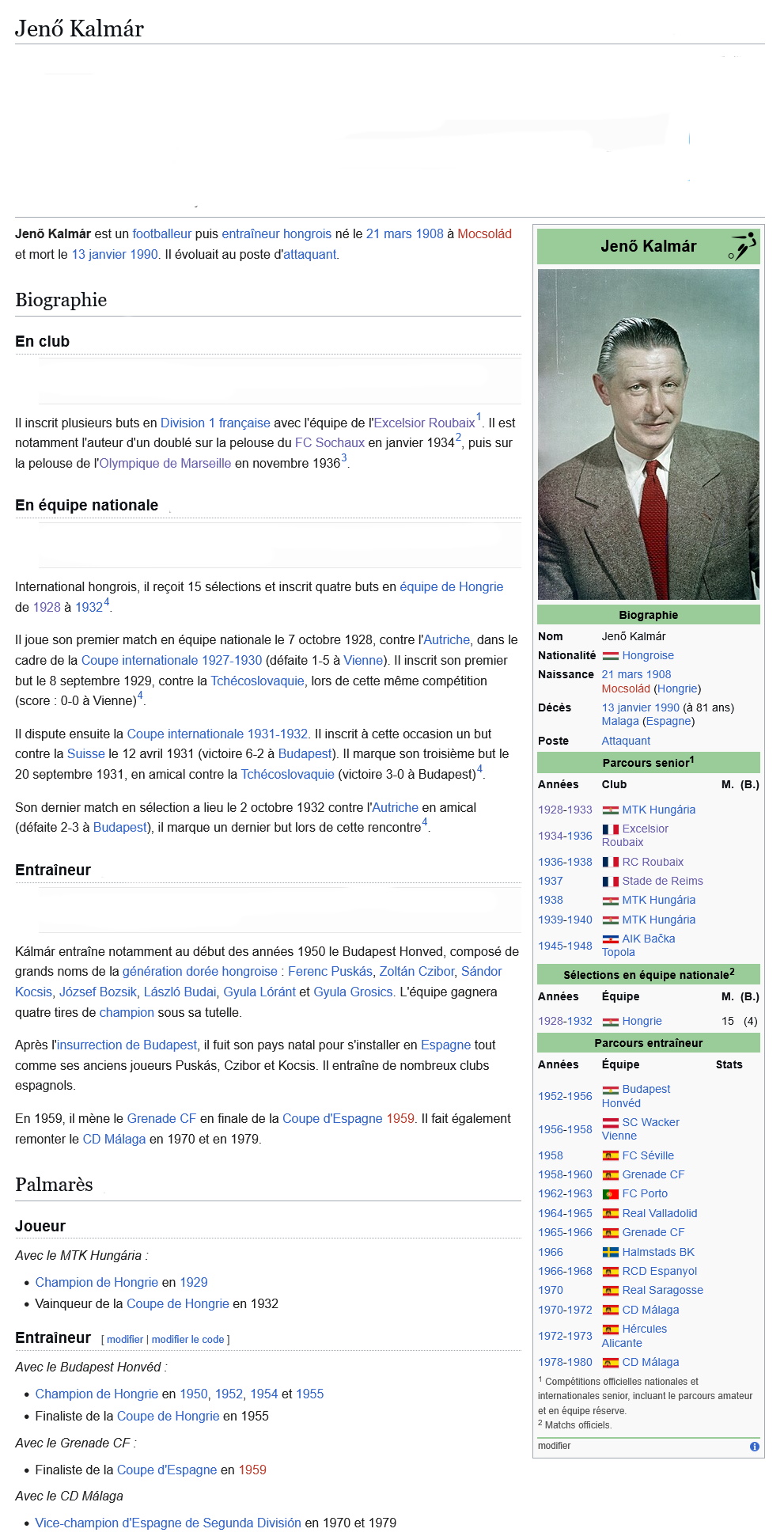Open the portrait photo of Jenő Kalmár
The width and height of the screenshot is (784, 1540).
(x=648, y=434)
